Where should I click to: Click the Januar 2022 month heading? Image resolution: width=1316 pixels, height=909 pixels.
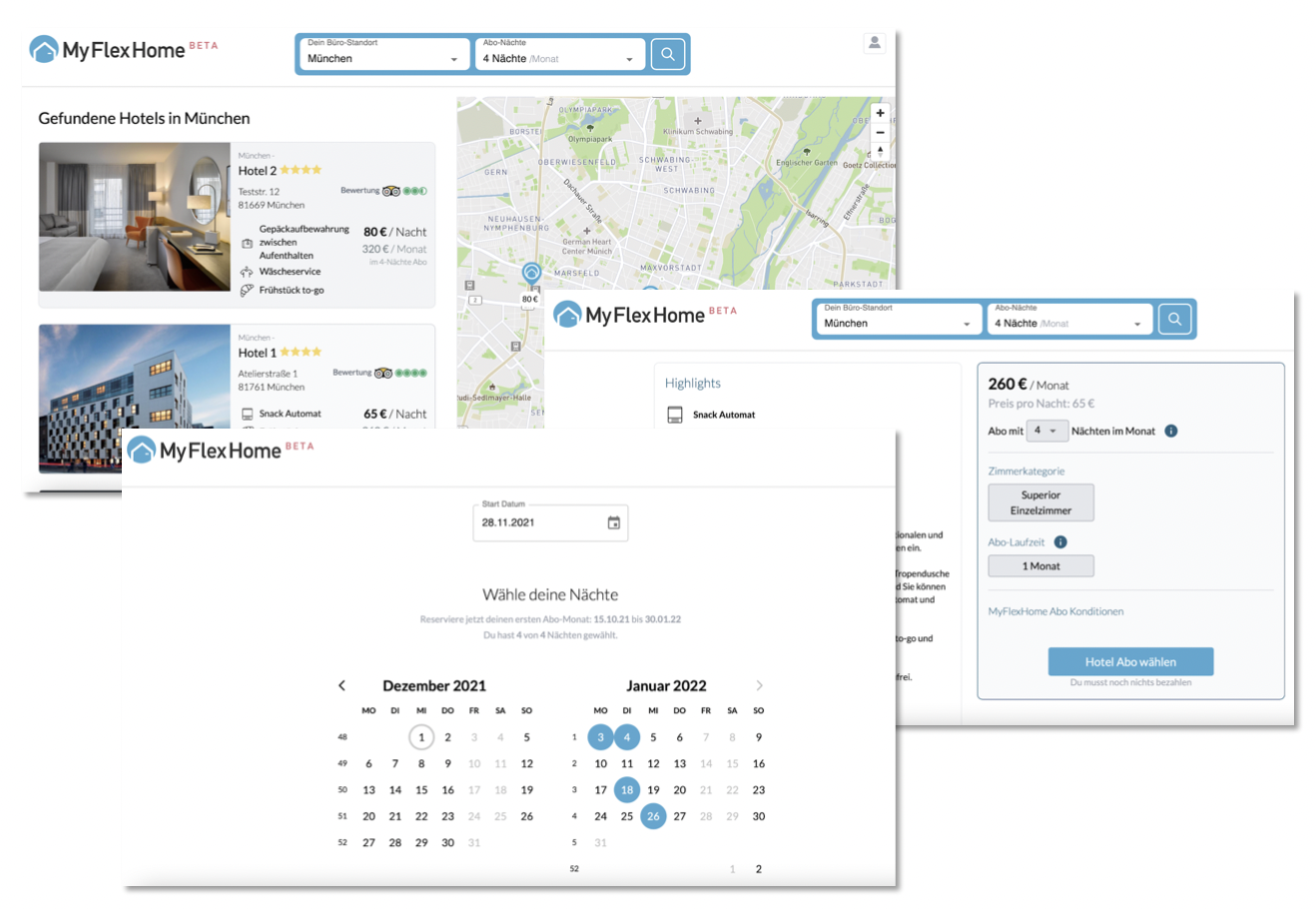click(666, 685)
